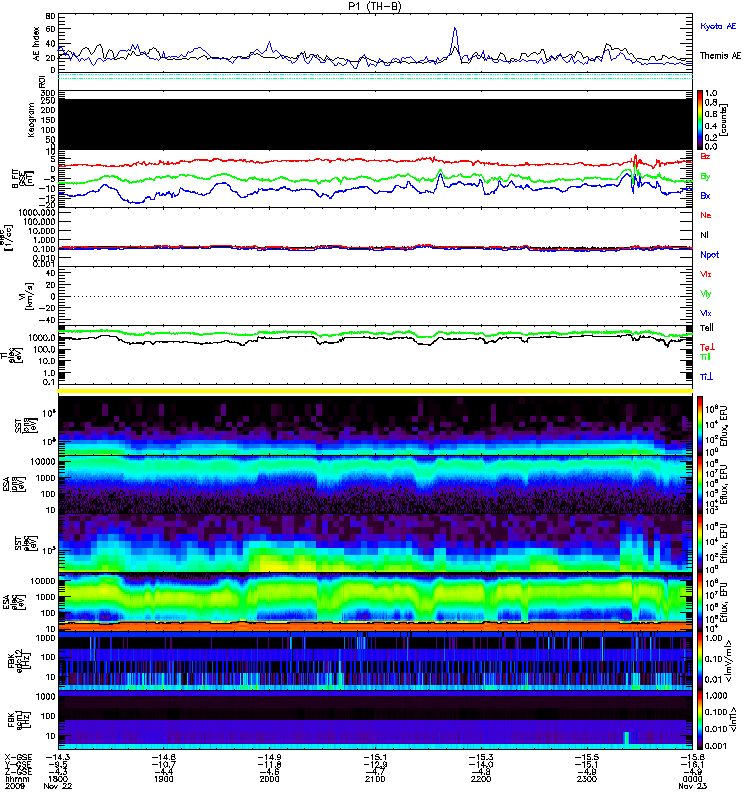Click the black Tell temperature legend
Viewport: 750px width, 800px height.
[706, 328]
